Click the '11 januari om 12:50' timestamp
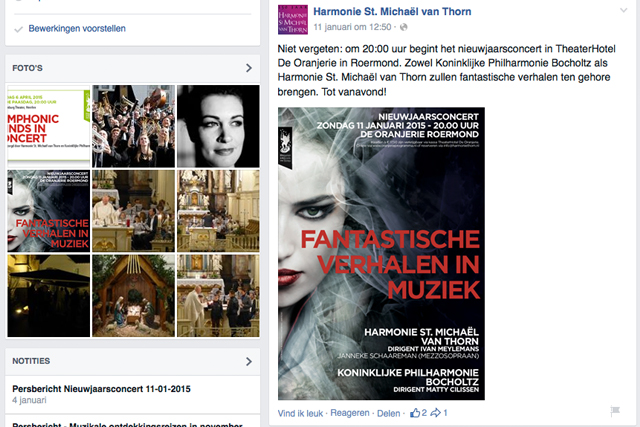 352,27
